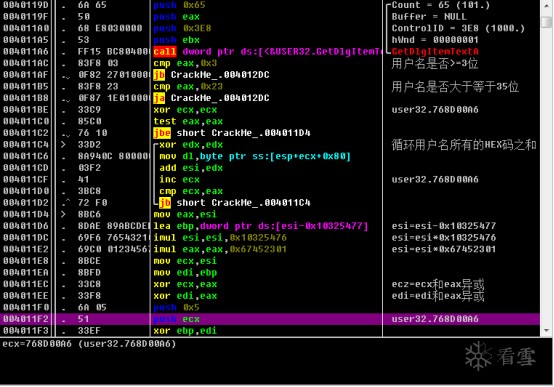The image size is (554, 387).
Task: Select the 'jb CrackMe_.004012DC' jump instruction
Action: pos(211,75)
